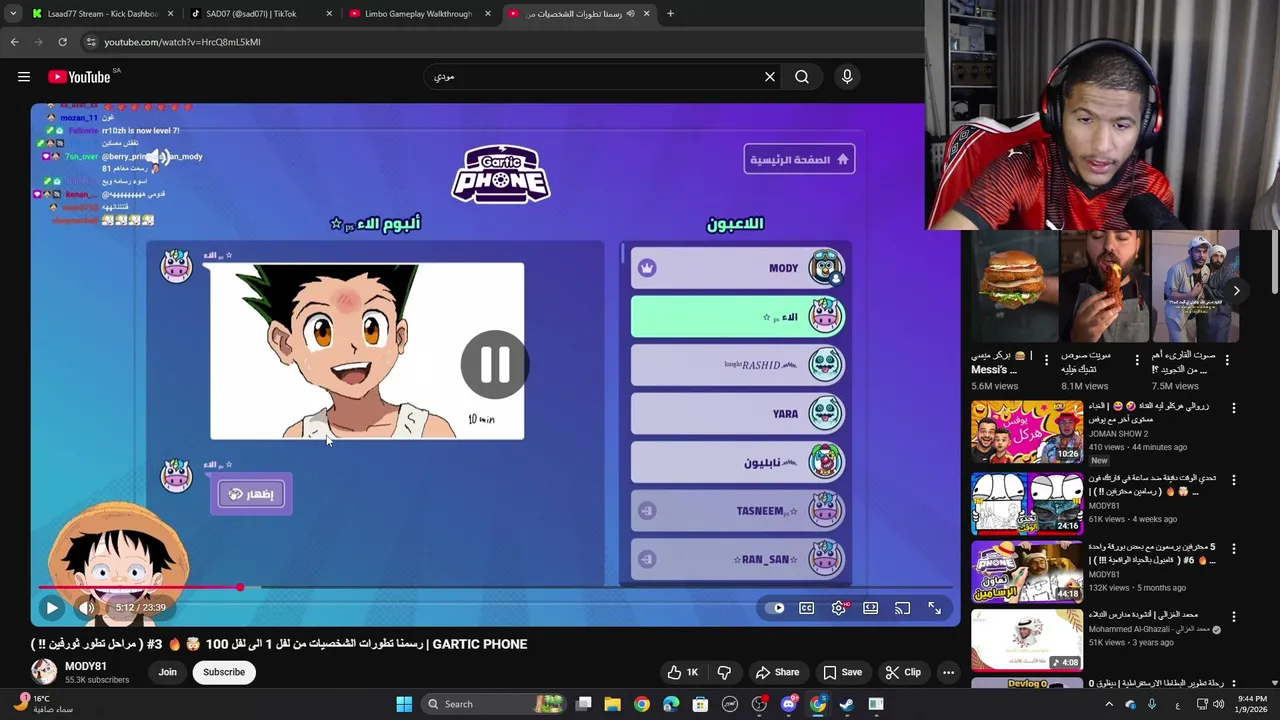1280x720 pixels.
Task: Run search with magnifier button
Action: 802,77
